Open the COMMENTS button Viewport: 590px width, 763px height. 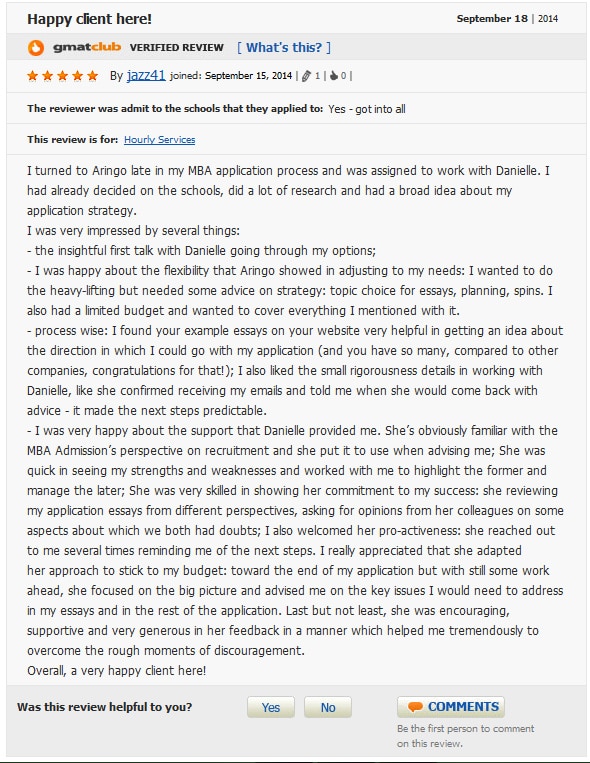[x=451, y=707]
